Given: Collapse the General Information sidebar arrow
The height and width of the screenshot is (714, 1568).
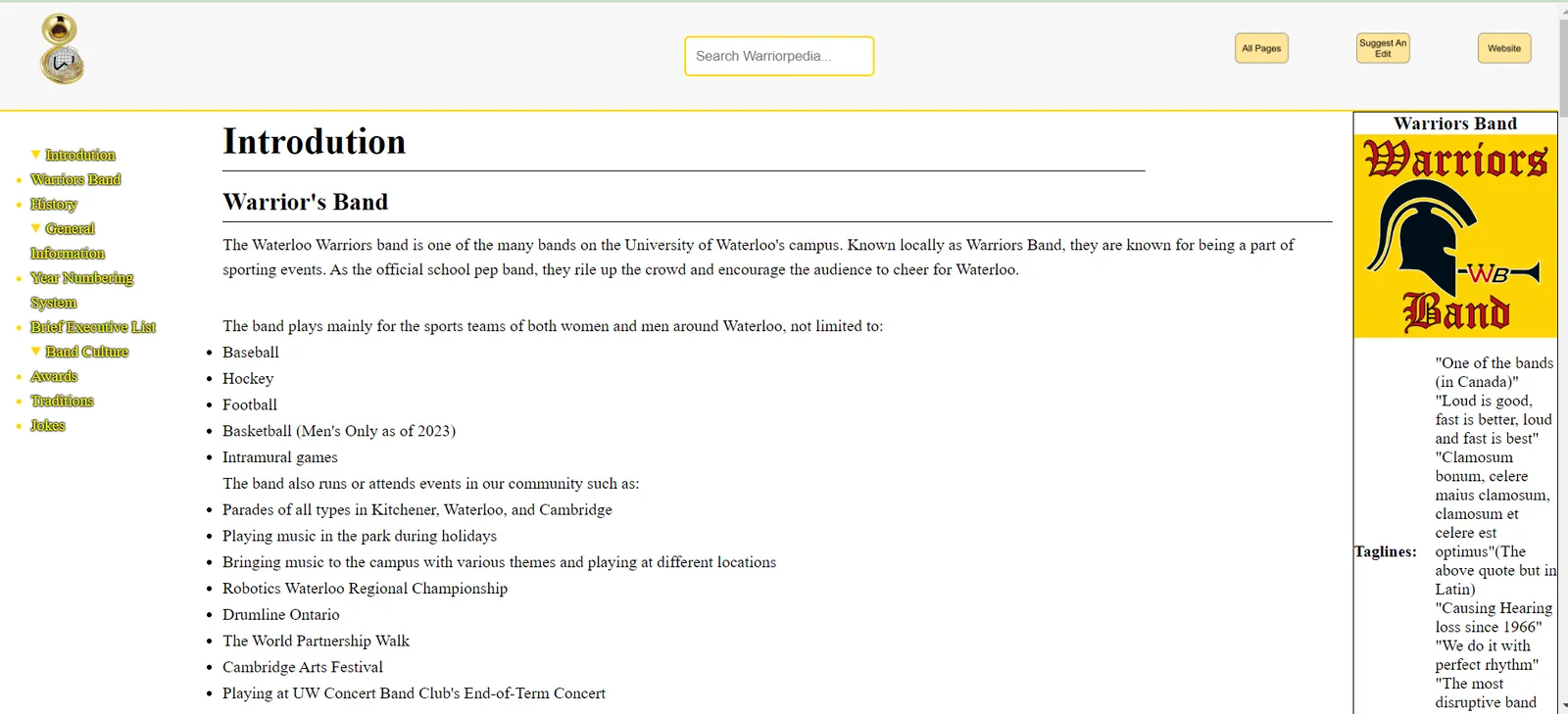Looking at the screenshot, I should (x=36, y=228).
